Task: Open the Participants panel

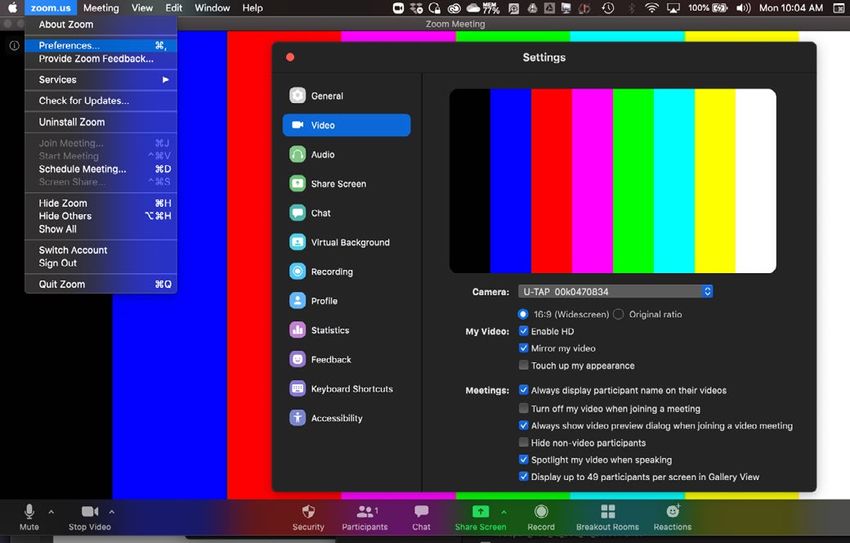Action: click(x=365, y=517)
